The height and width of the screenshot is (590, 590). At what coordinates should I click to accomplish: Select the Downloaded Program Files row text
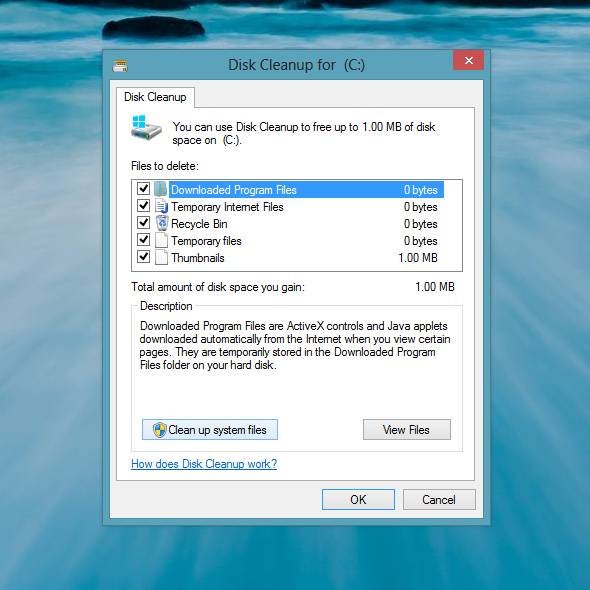(x=234, y=190)
